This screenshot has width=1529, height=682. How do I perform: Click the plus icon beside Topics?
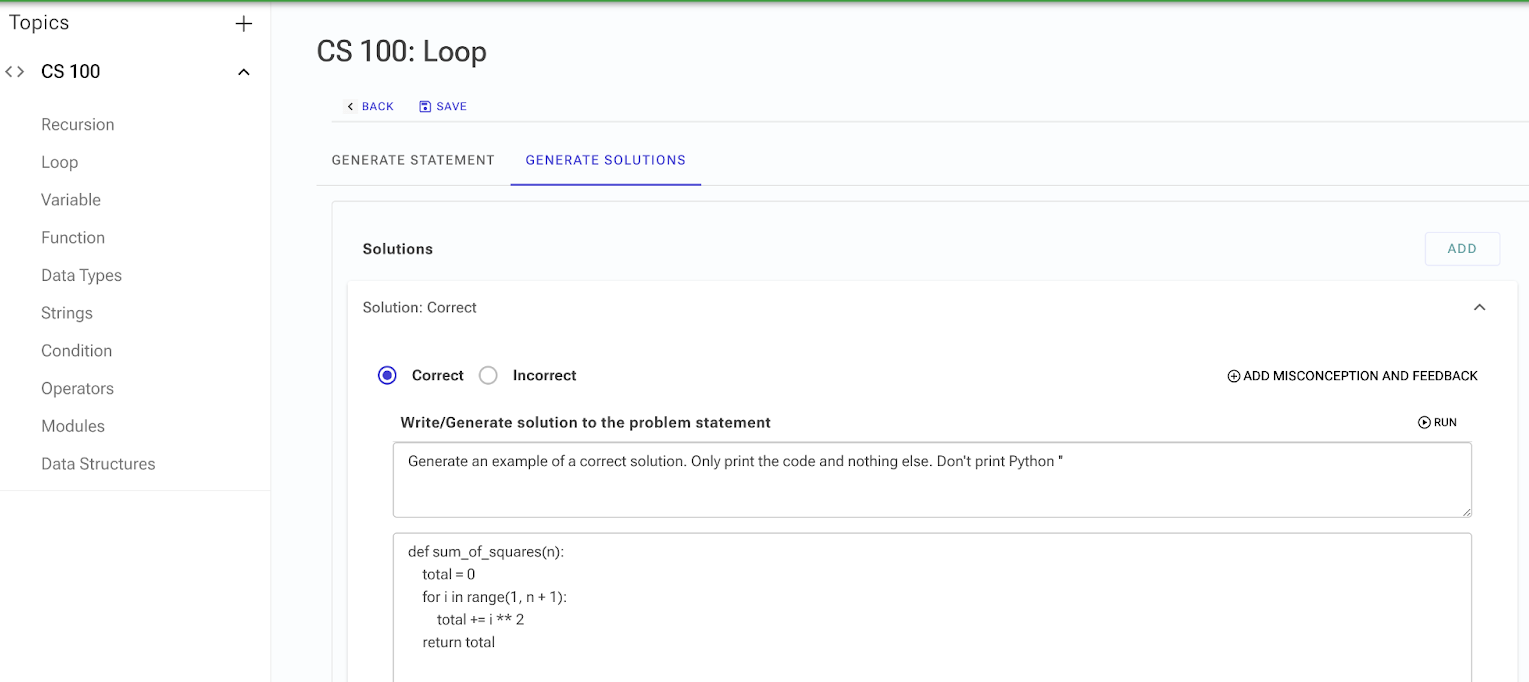pos(243,24)
